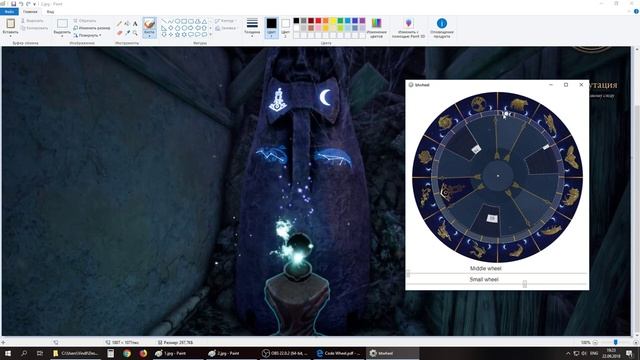Open Chrome from the taskbar
The image size is (640, 360).
point(127,353)
